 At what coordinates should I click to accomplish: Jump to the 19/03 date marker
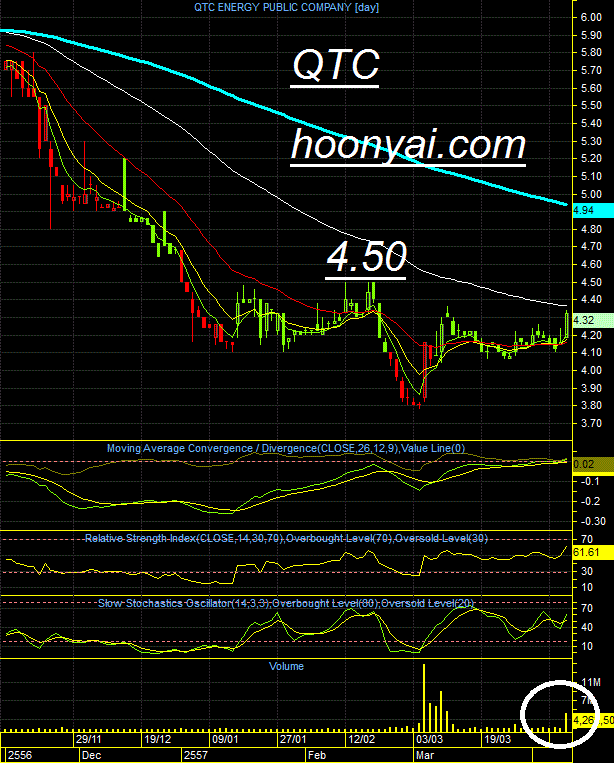coord(498,740)
